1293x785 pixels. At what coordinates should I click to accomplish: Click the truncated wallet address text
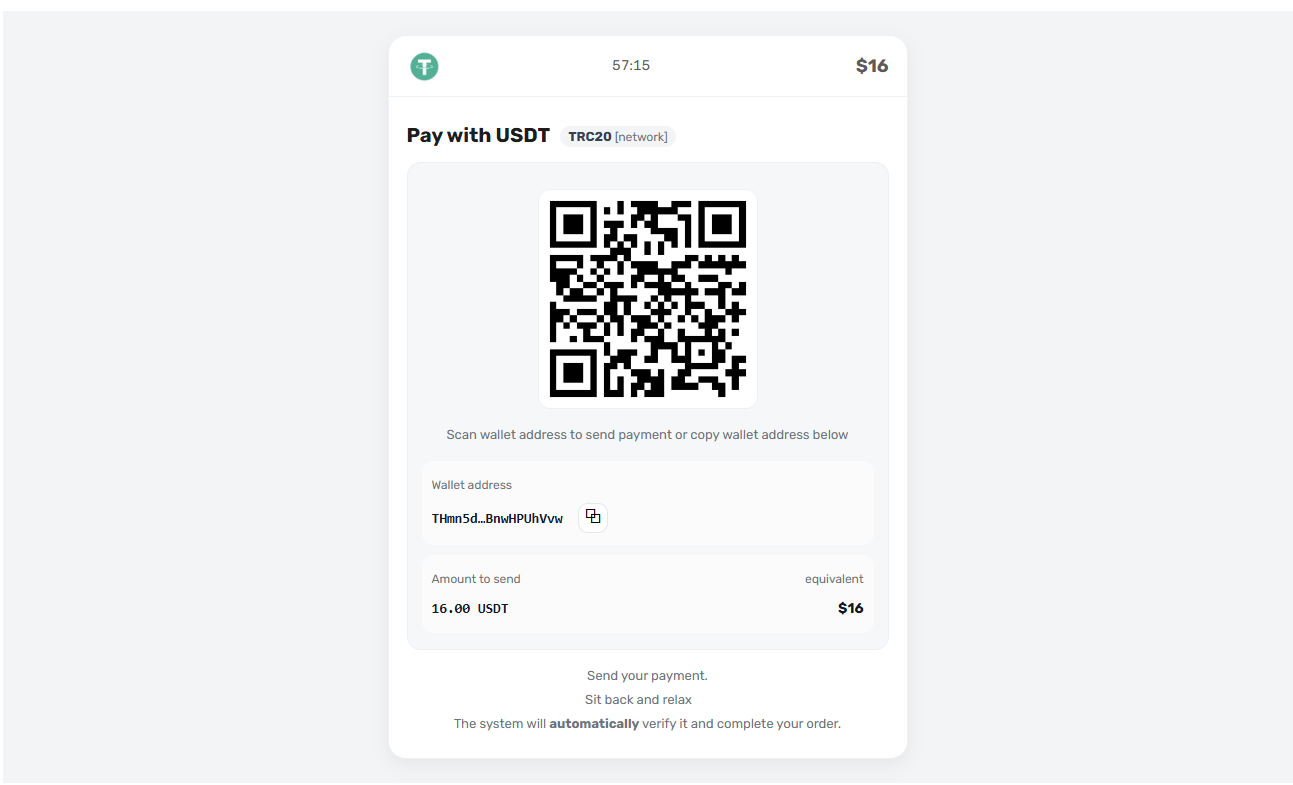[496, 518]
